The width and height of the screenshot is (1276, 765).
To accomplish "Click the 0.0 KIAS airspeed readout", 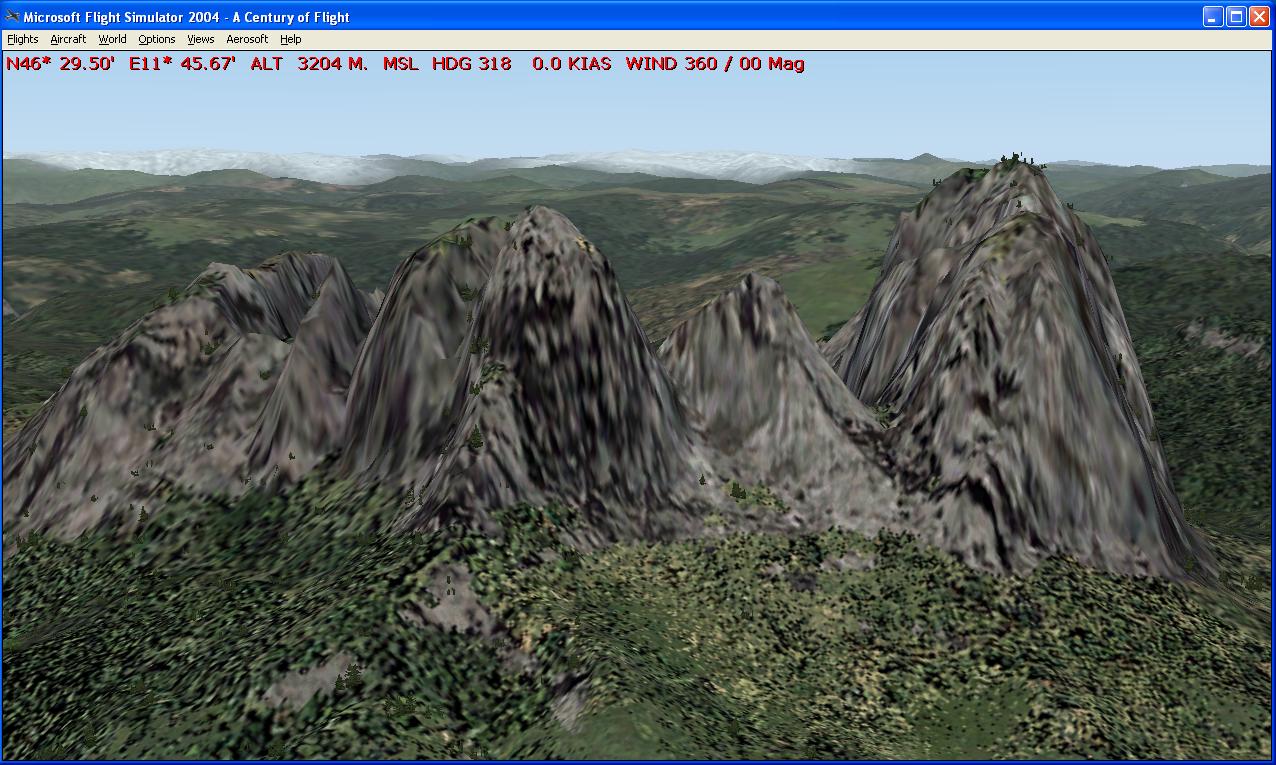I will (x=571, y=64).
